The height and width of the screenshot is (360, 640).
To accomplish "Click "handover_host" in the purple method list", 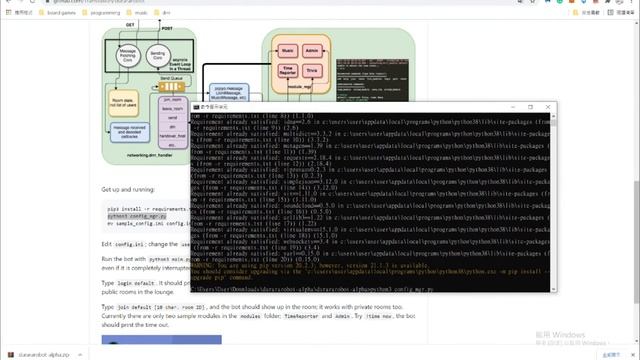I will (173, 136).
